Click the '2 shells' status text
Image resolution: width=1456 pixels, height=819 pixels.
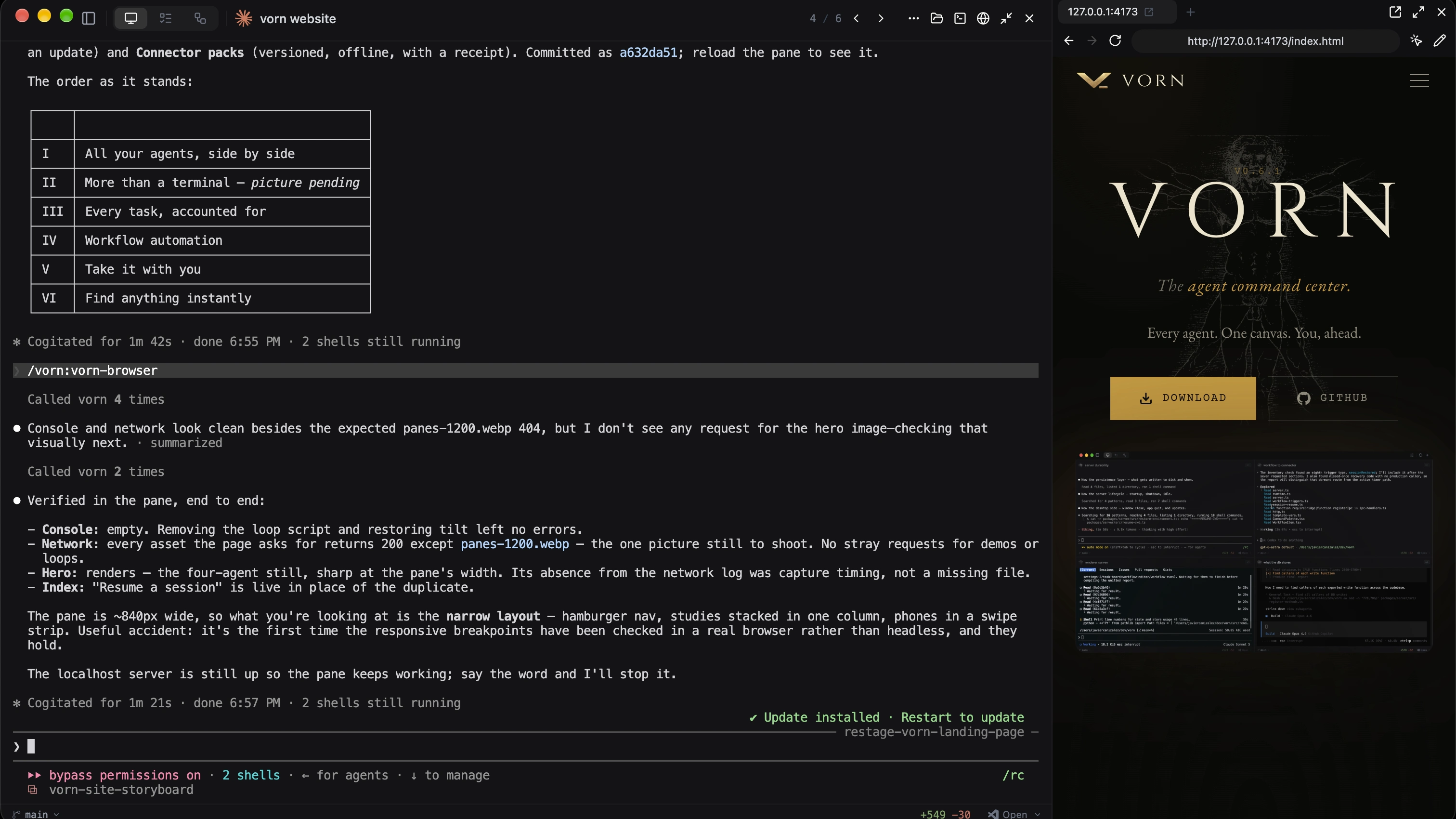251,776
